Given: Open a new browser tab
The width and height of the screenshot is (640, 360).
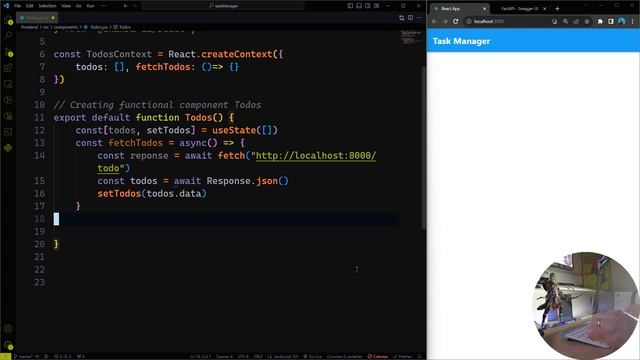Looking at the screenshot, I should coord(557,9).
